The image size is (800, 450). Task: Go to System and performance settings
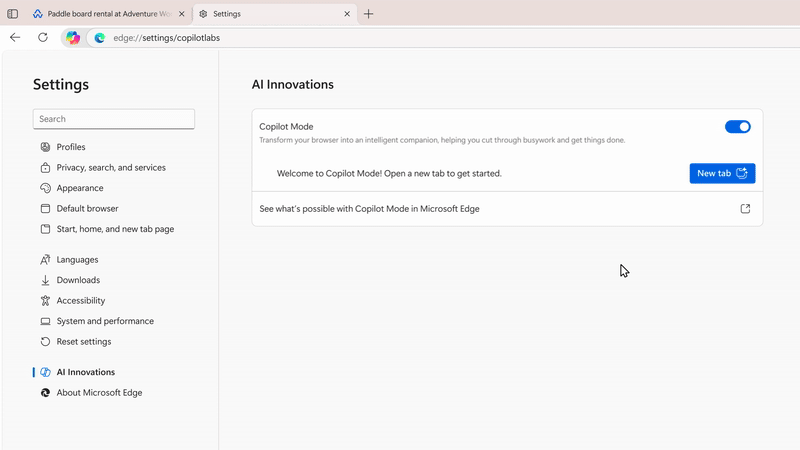(x=105, y=321)
